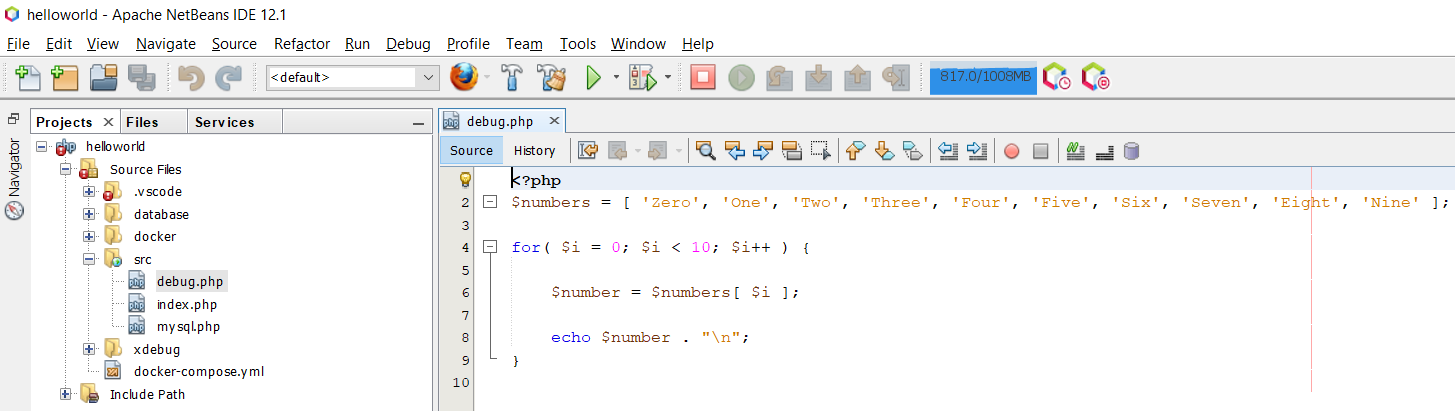
Task: Expand the .vscode folder
Action: [89, 191]
